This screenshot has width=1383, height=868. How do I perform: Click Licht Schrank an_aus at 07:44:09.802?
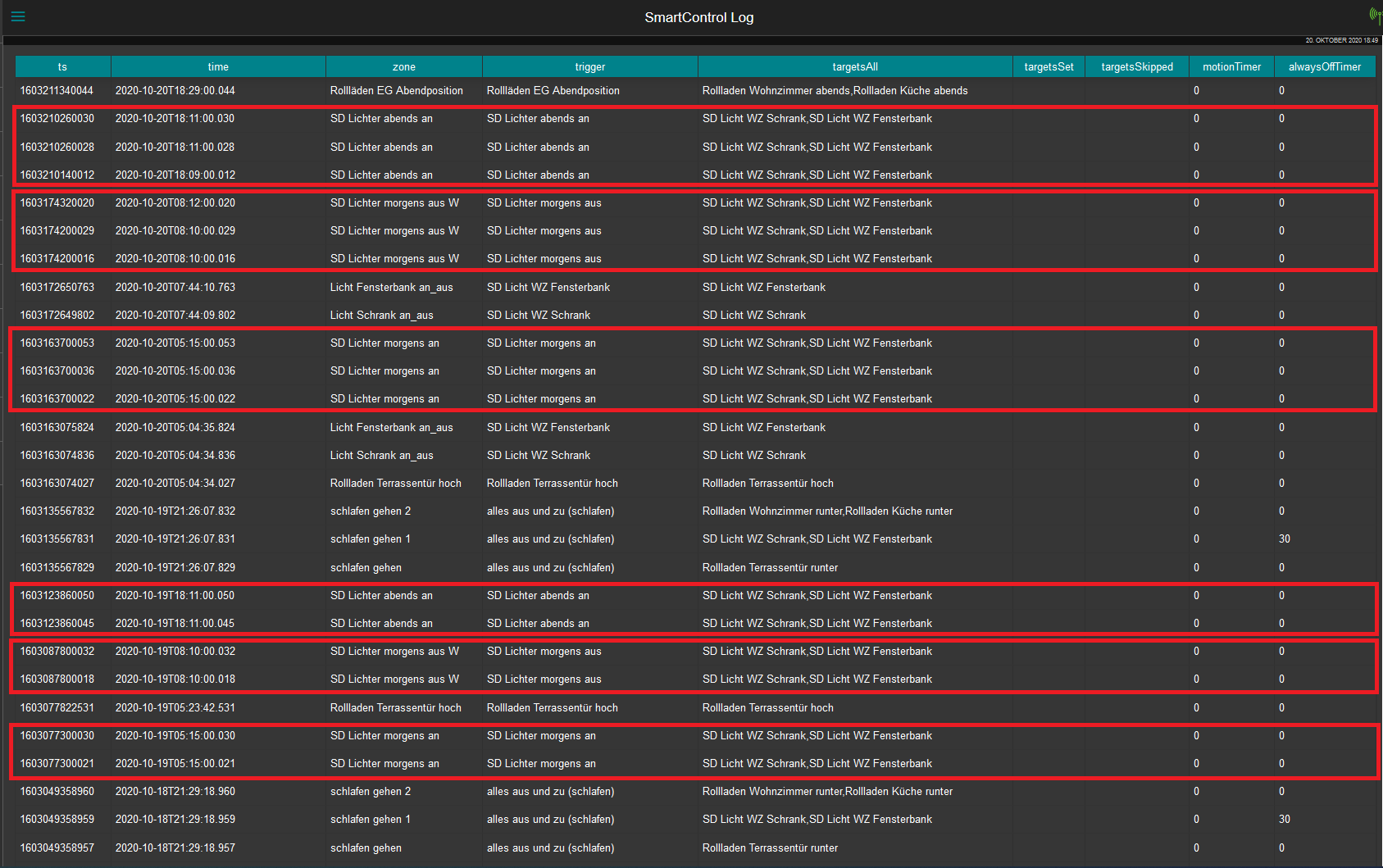tap(381, 315)
